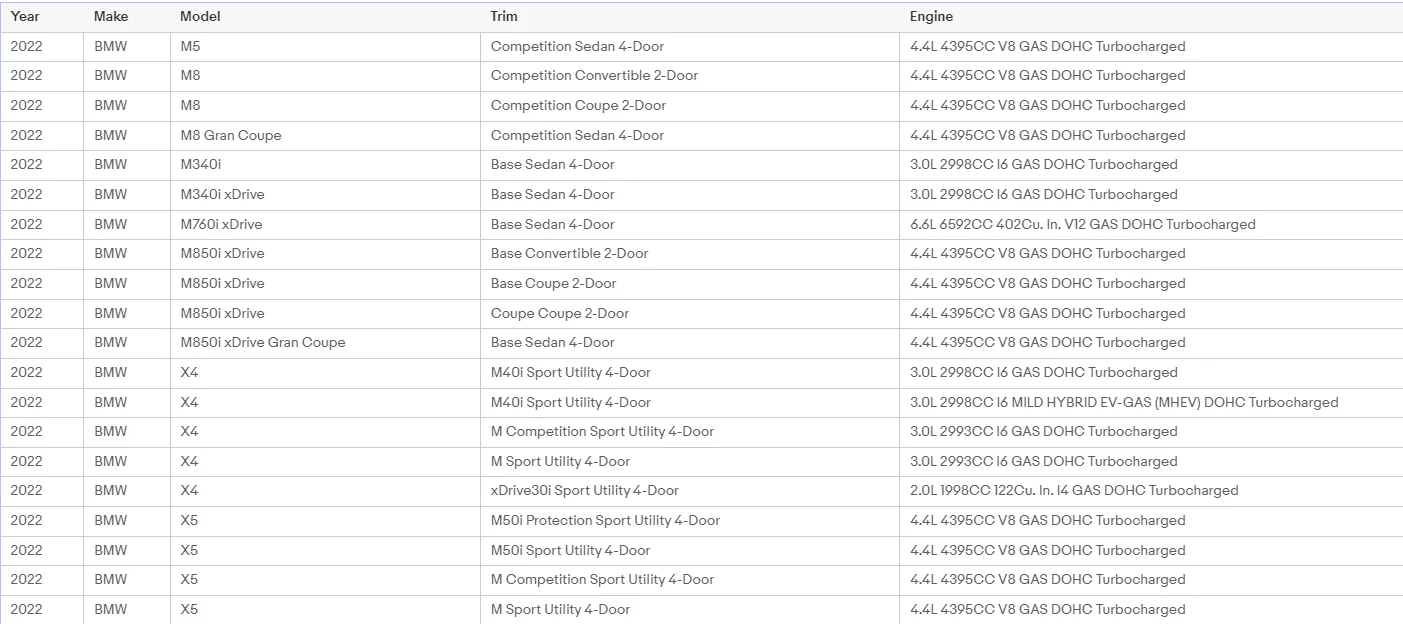Click the 2.0L 1998CC I4 engine cell
Viewport: 1403px width, 624px height.
[1151, 491]
